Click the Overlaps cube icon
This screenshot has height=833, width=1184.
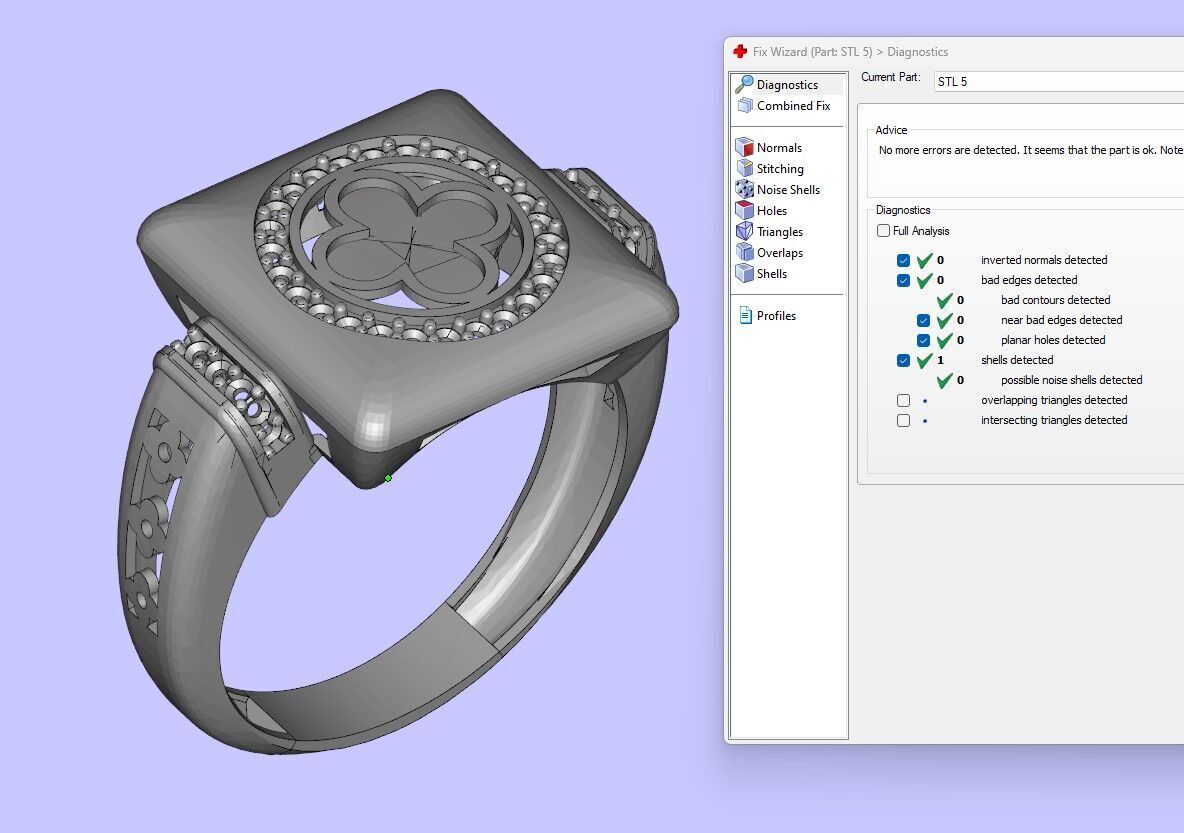coord(745,252)
